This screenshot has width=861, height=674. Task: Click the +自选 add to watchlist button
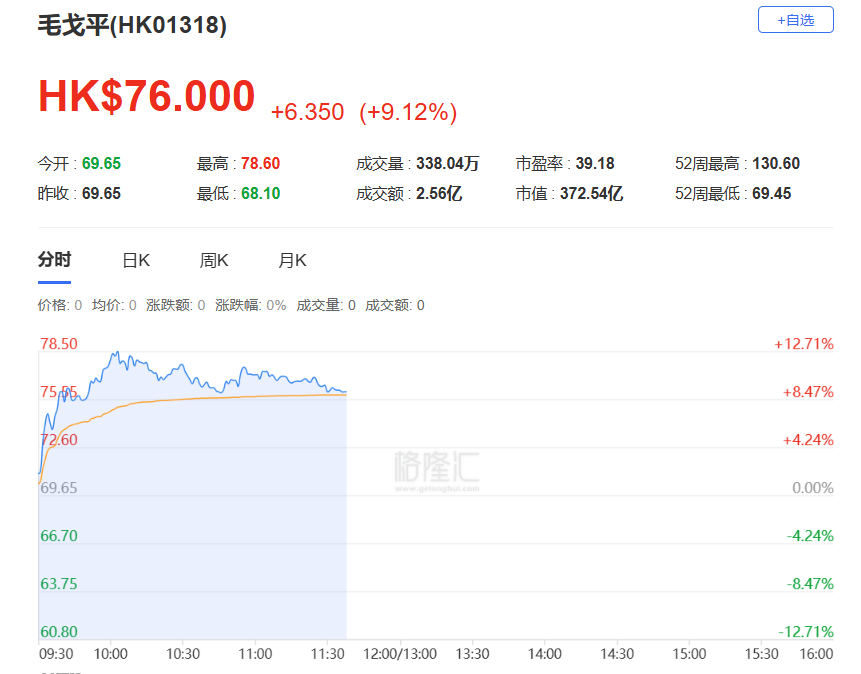click(795, 20)
